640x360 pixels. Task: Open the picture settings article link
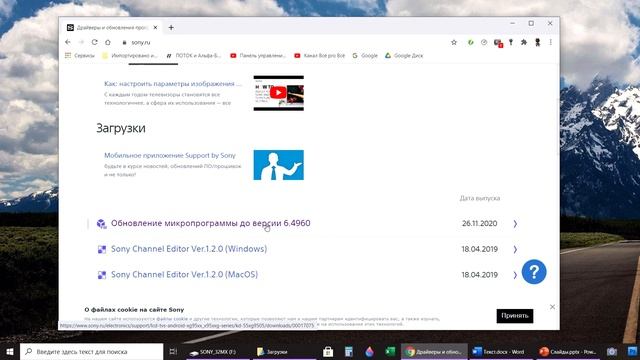[x=173, y=84]
